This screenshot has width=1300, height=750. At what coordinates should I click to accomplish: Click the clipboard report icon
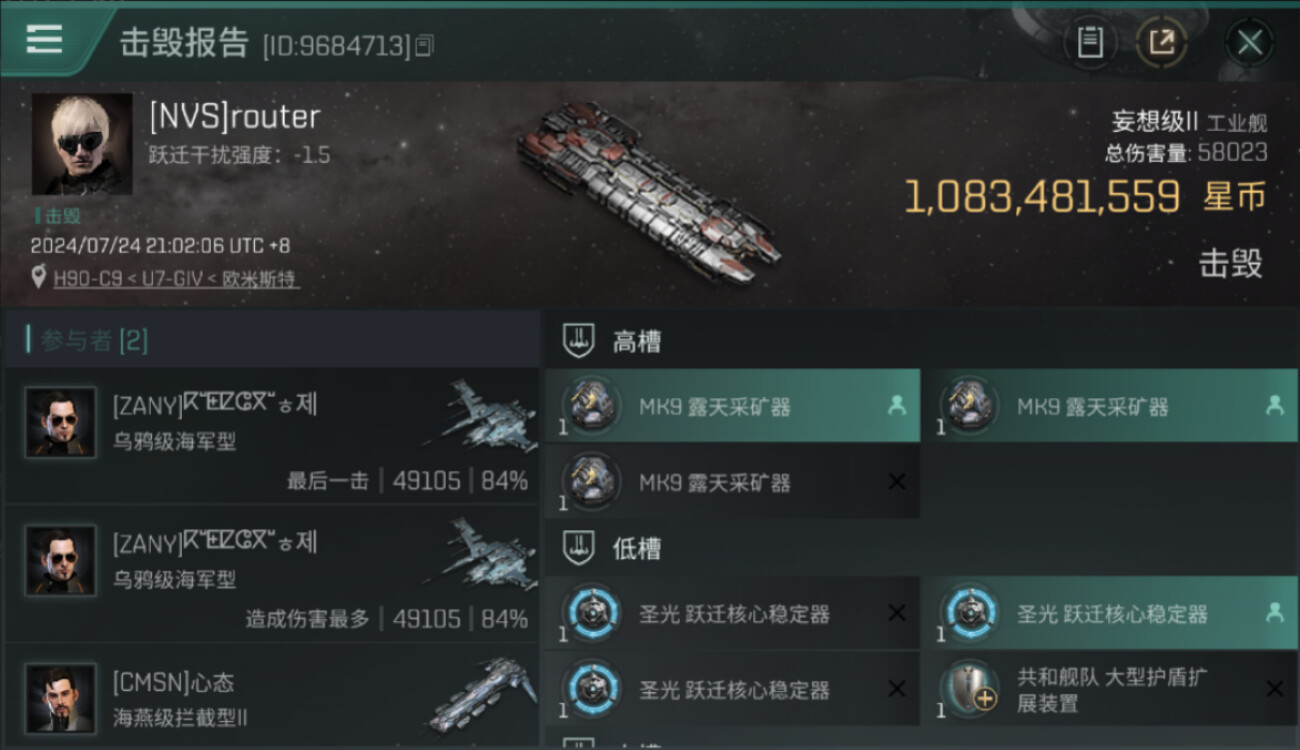coord(1090,43)
